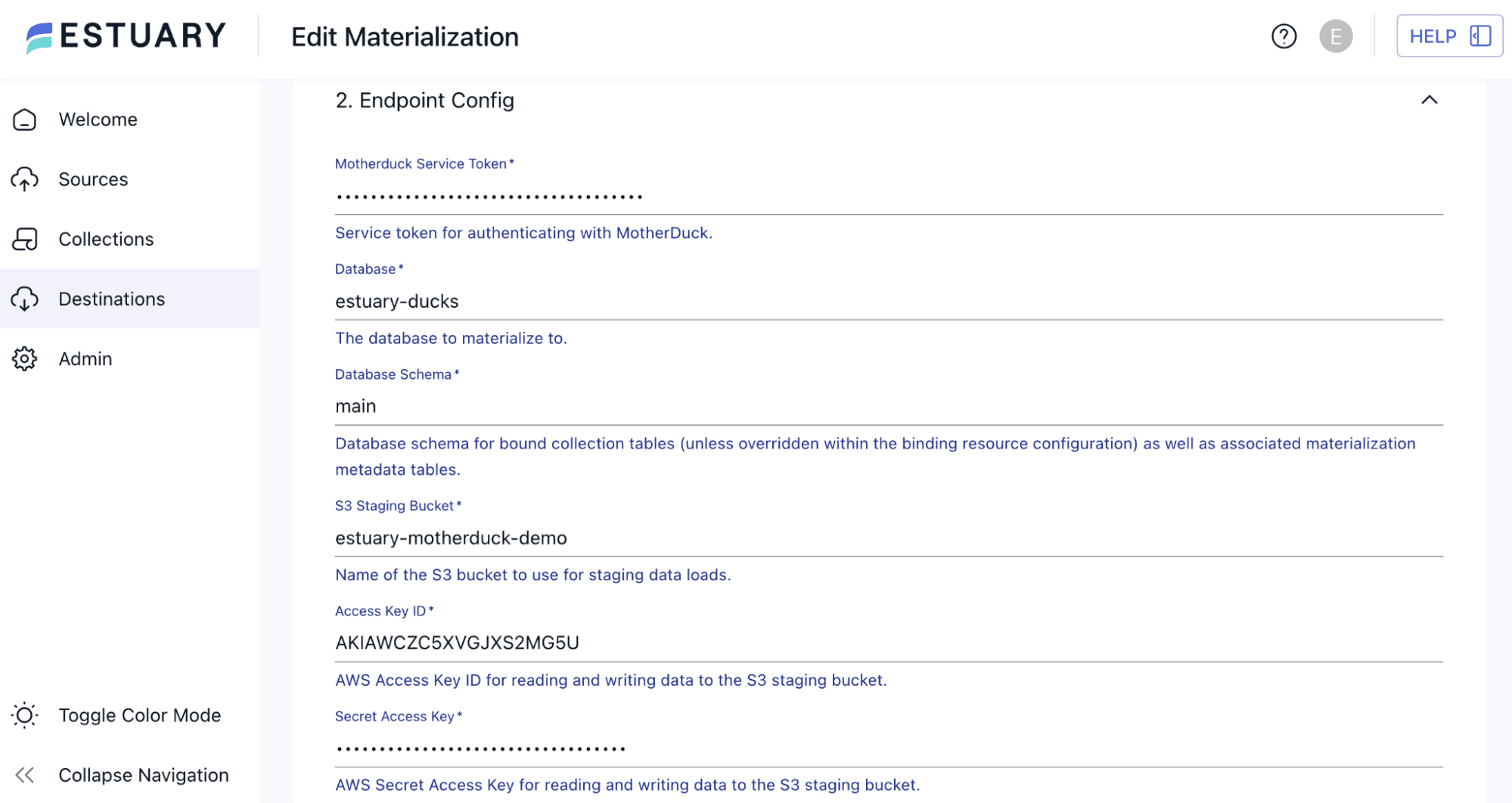Click 'AWS Access Key ID for reading' description
1512x803 pixels.
[x=610, y=680]
